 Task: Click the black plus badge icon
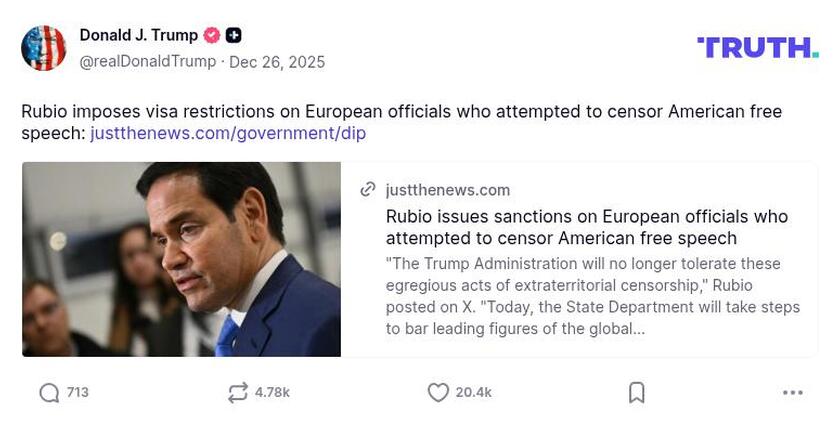(233, 35)
